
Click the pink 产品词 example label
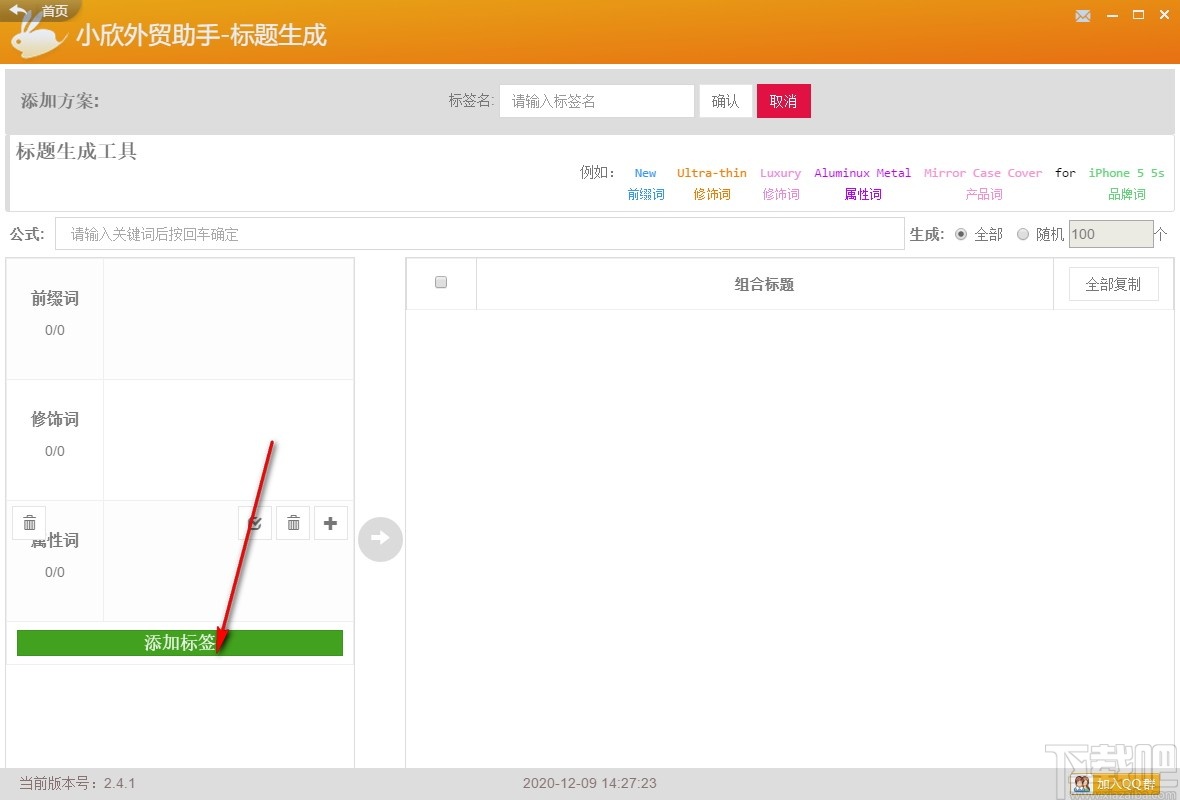tap(984, 194)
